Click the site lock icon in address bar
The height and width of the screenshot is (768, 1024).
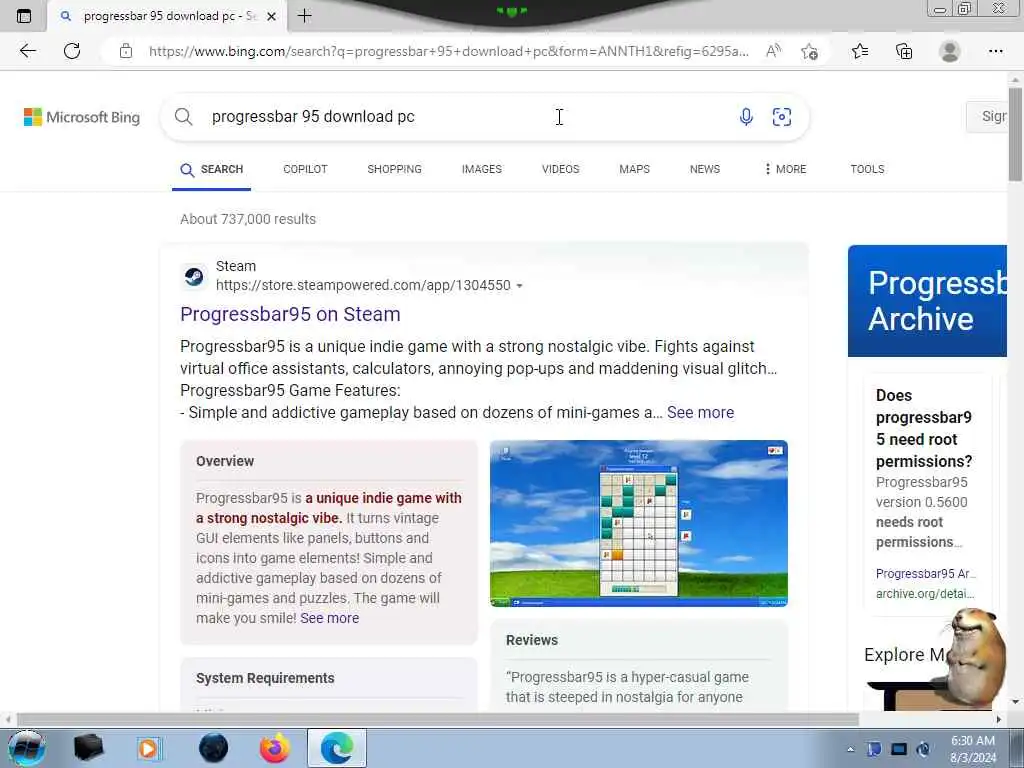tap(126, 51)
